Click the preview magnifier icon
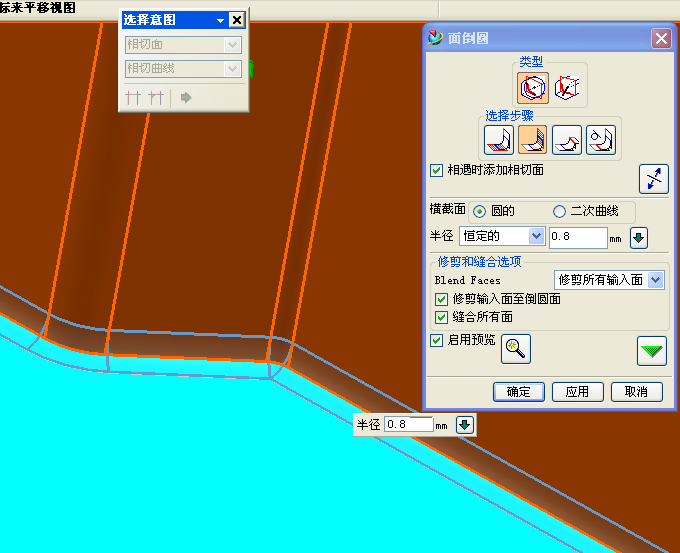The width and height of the screenshot is (680, 553). 516,349
